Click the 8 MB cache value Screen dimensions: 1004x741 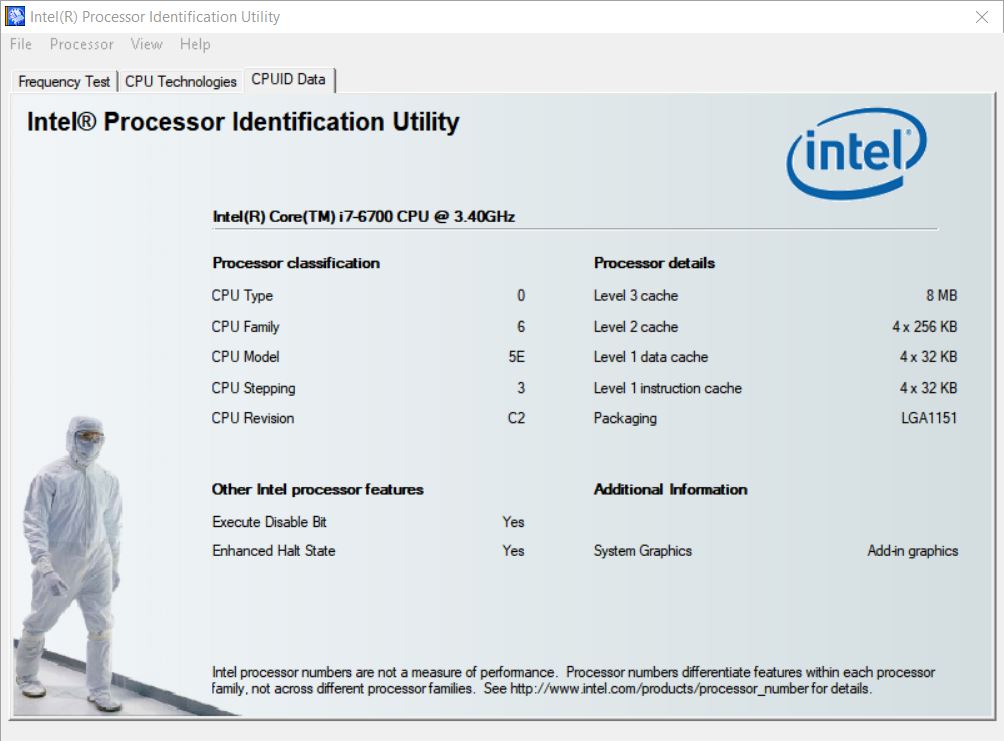pyautogui.click(x=941, y=295)
